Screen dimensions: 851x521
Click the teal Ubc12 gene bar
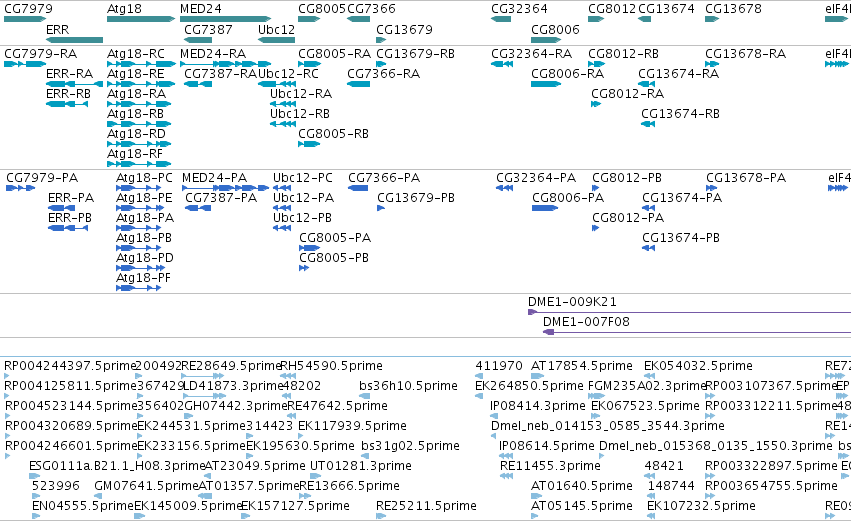pyautogui.click(x=276, y=40)
